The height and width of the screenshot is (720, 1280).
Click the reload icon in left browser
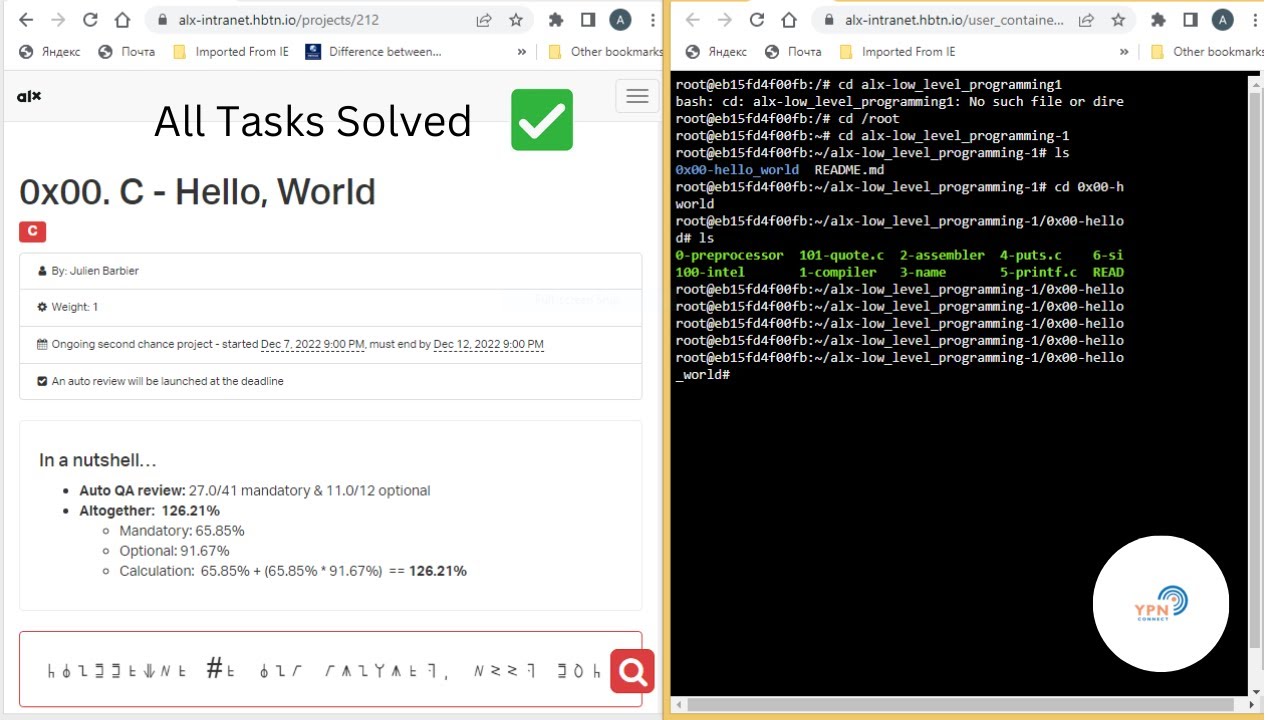tap(90, 20)
